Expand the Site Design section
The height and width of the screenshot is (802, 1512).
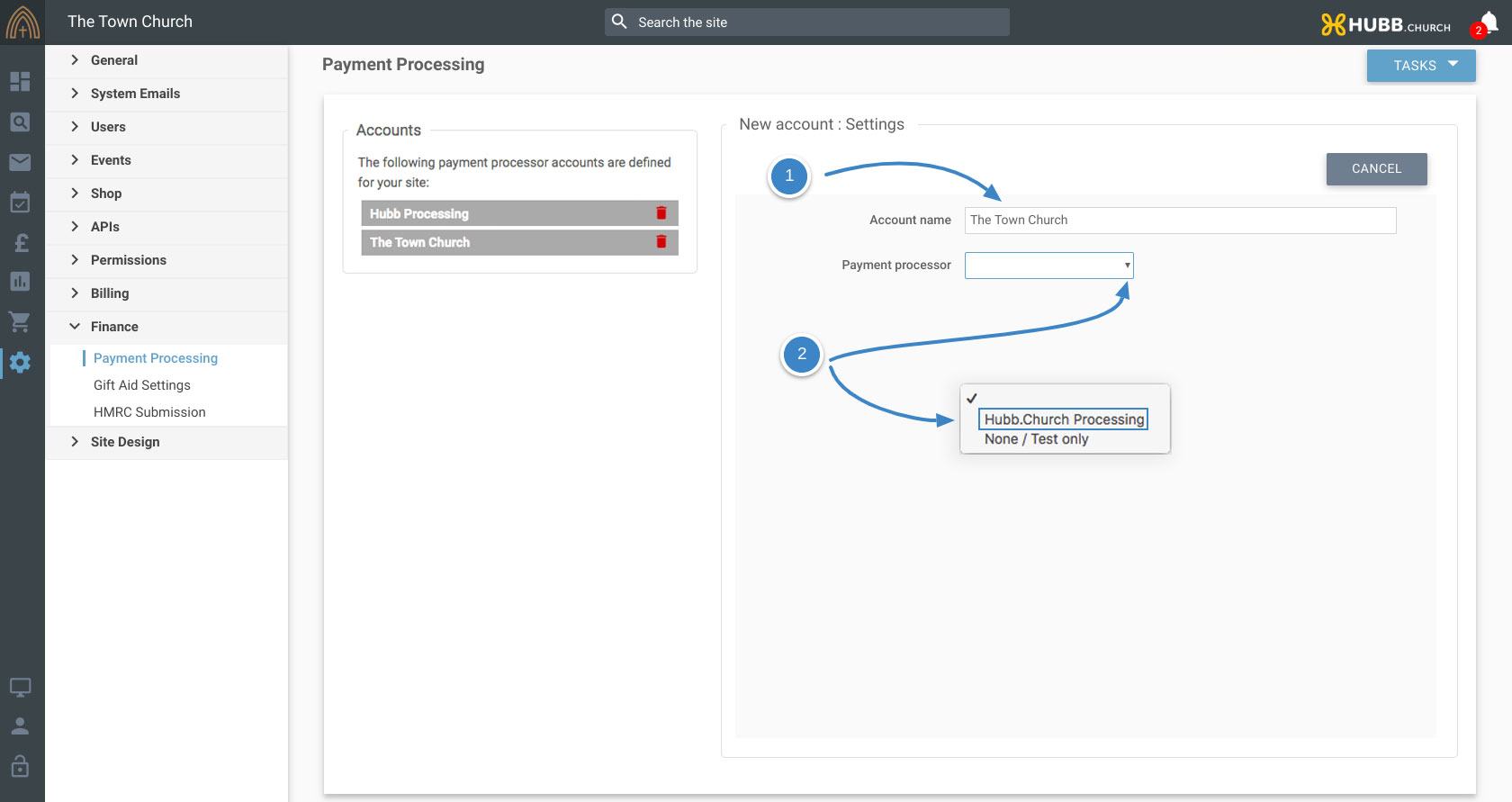(166, 442)
